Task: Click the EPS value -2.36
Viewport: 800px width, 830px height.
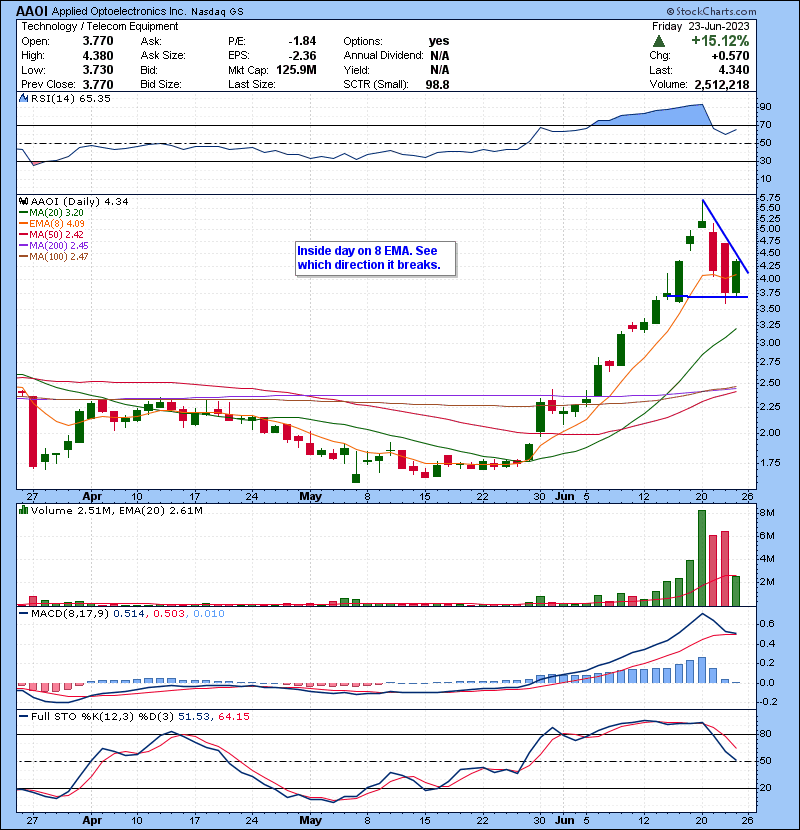Action: (302, 56)
